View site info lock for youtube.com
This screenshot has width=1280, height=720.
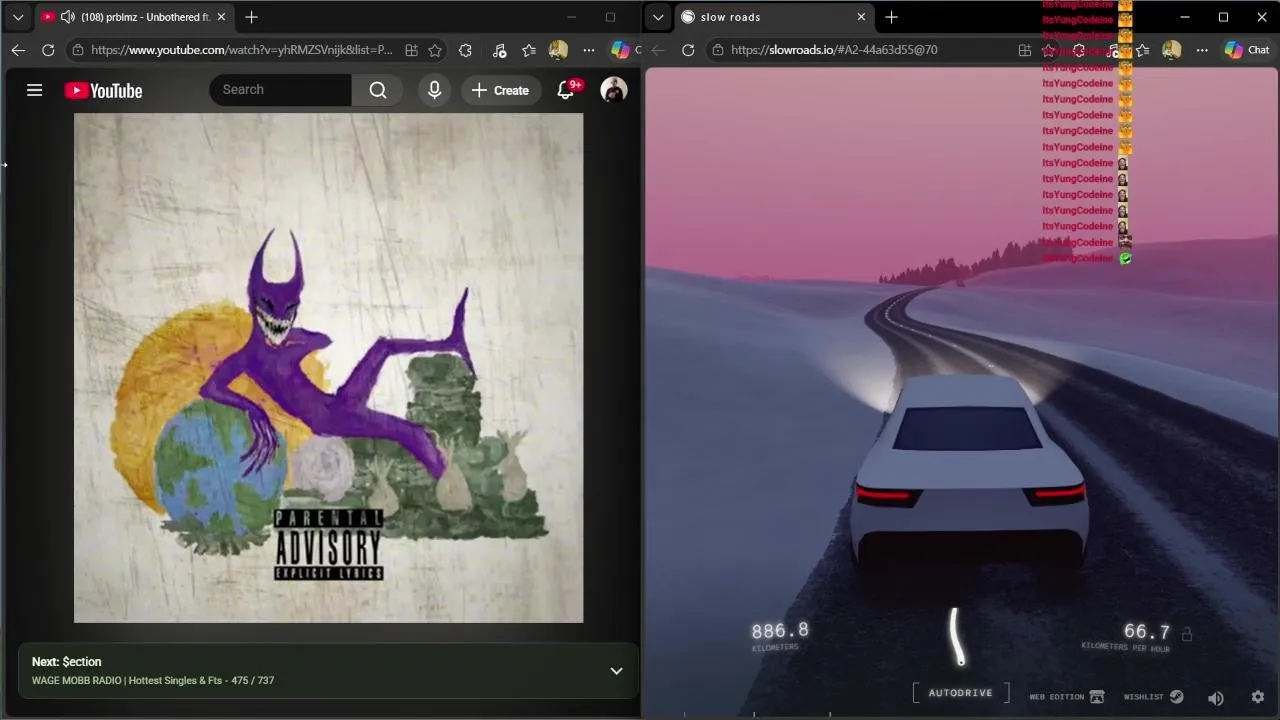[x=78, y=50]
